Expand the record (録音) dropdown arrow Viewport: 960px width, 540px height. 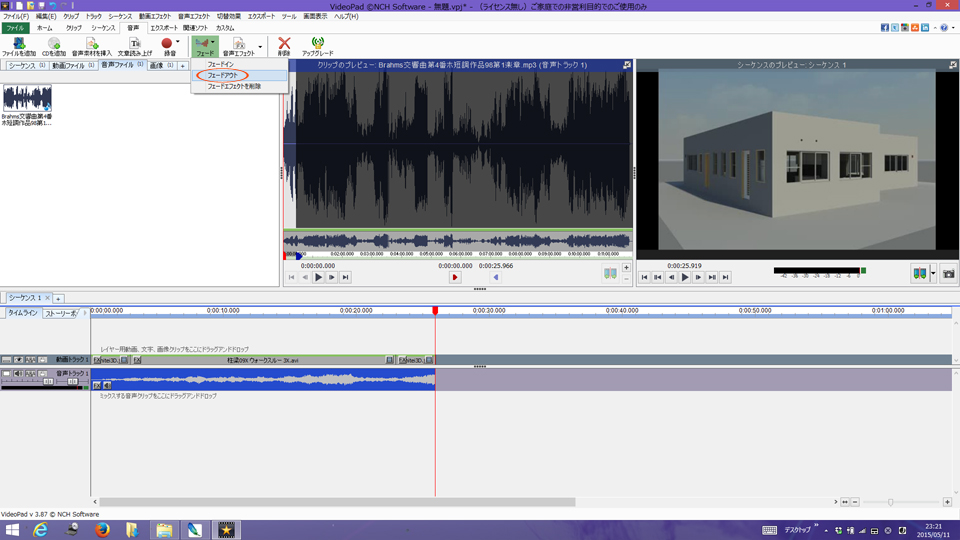[178, 42]
